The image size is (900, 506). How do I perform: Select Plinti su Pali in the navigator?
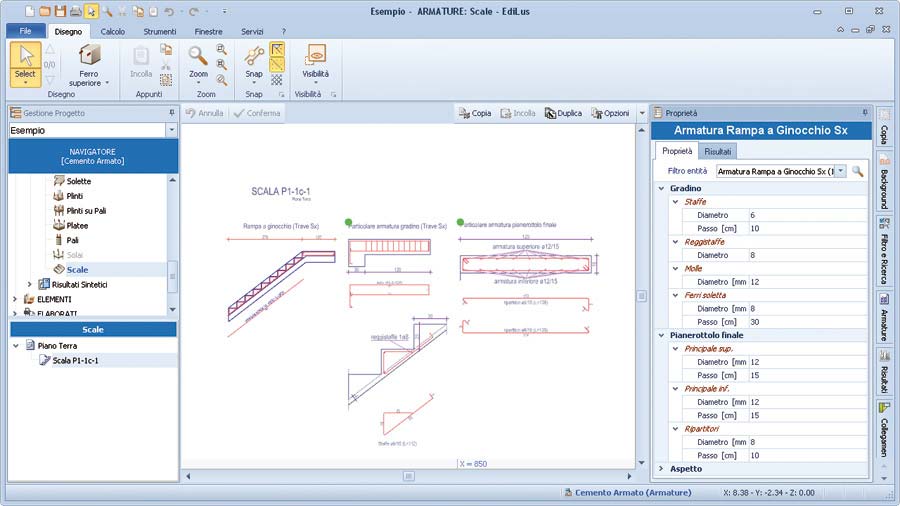[x=86, y=211]
